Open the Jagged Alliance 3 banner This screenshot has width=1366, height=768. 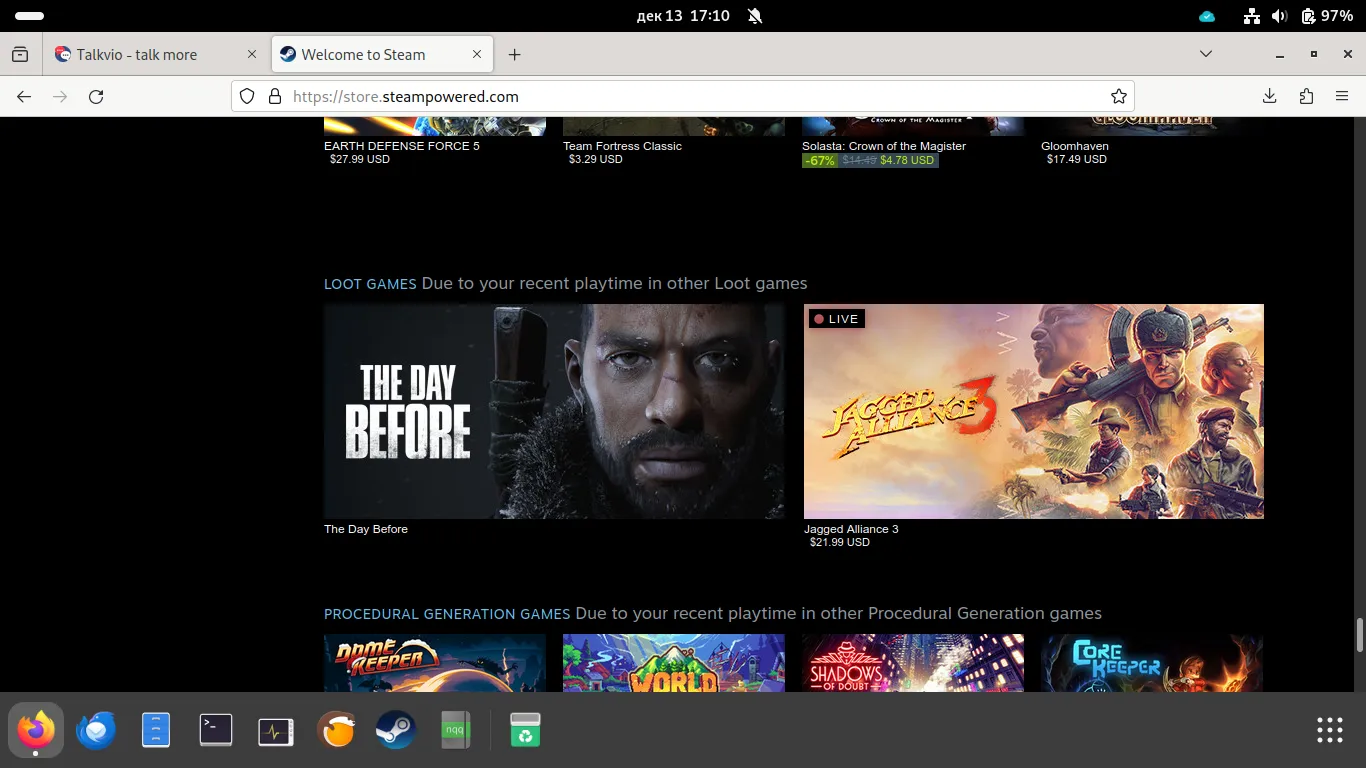(x=1034, y=411)
